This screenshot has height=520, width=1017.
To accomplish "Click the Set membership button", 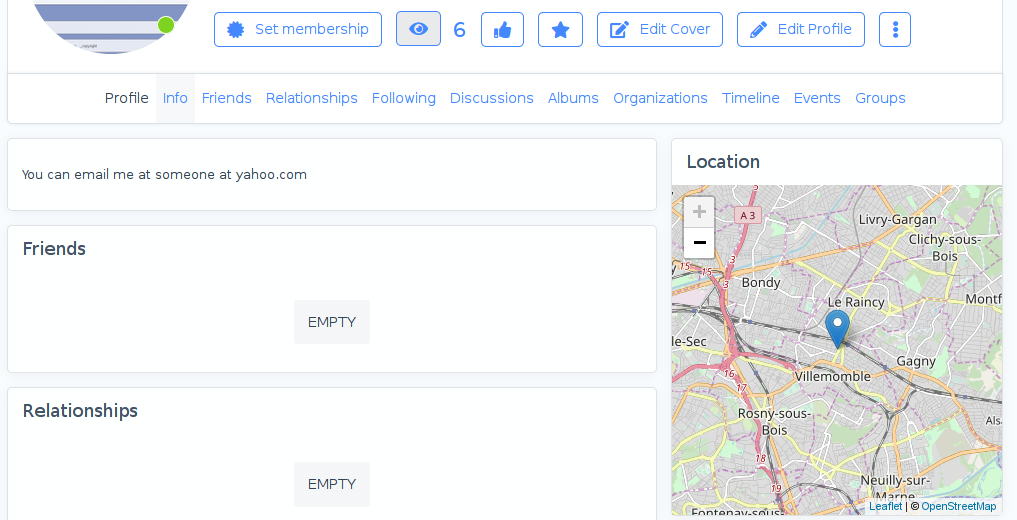I will 298,30.
